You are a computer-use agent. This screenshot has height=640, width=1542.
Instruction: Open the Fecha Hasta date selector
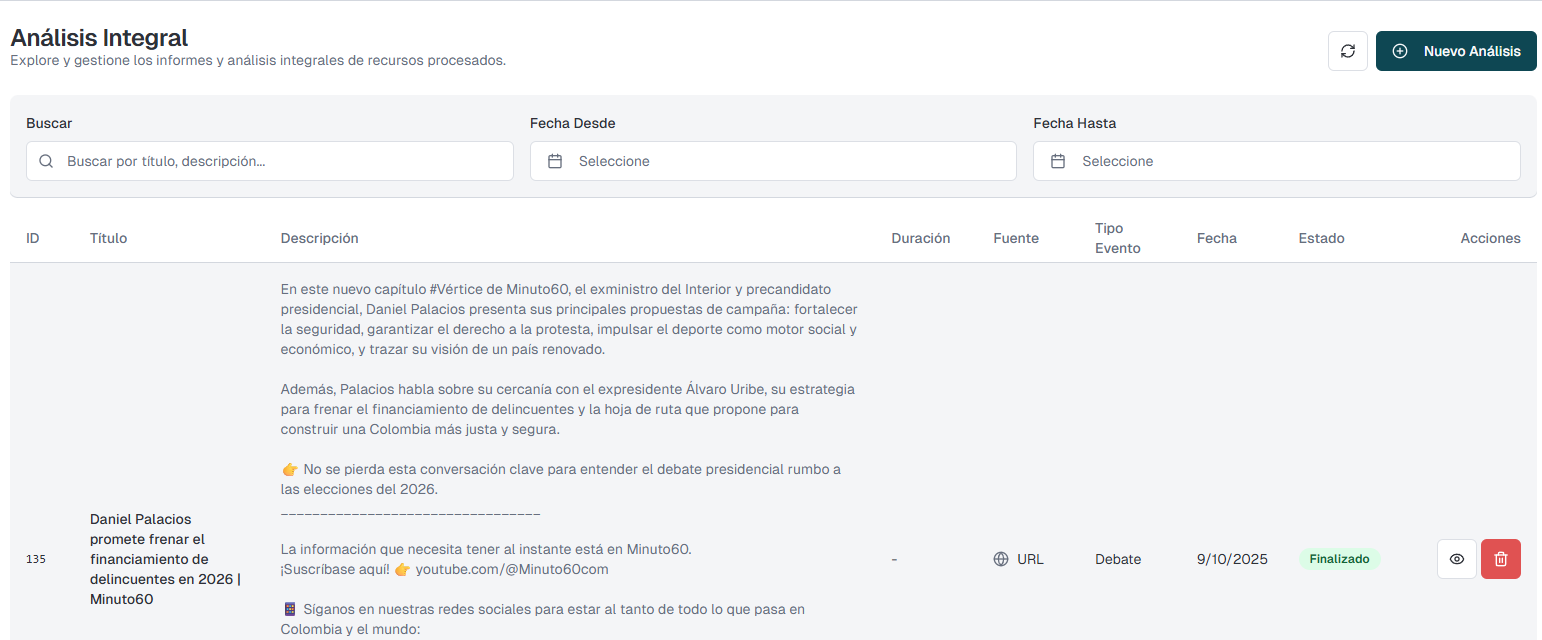(1276, 160)
